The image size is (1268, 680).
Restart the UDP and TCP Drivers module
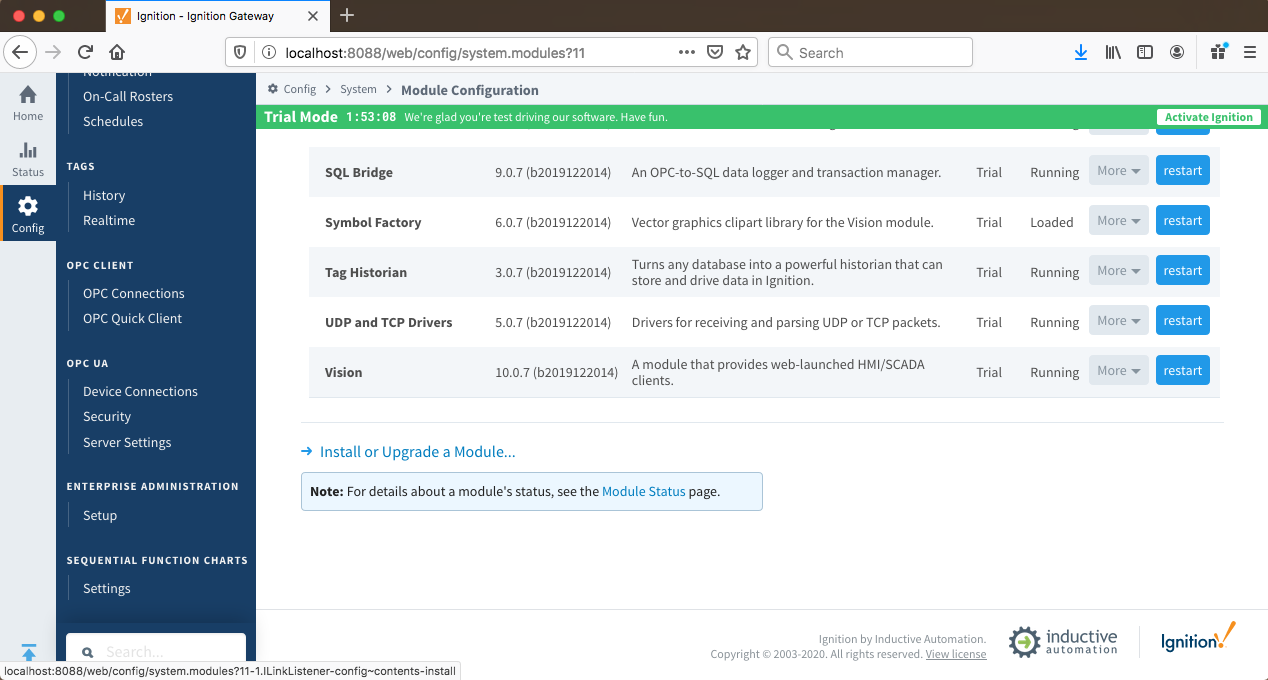point(1182,321)
